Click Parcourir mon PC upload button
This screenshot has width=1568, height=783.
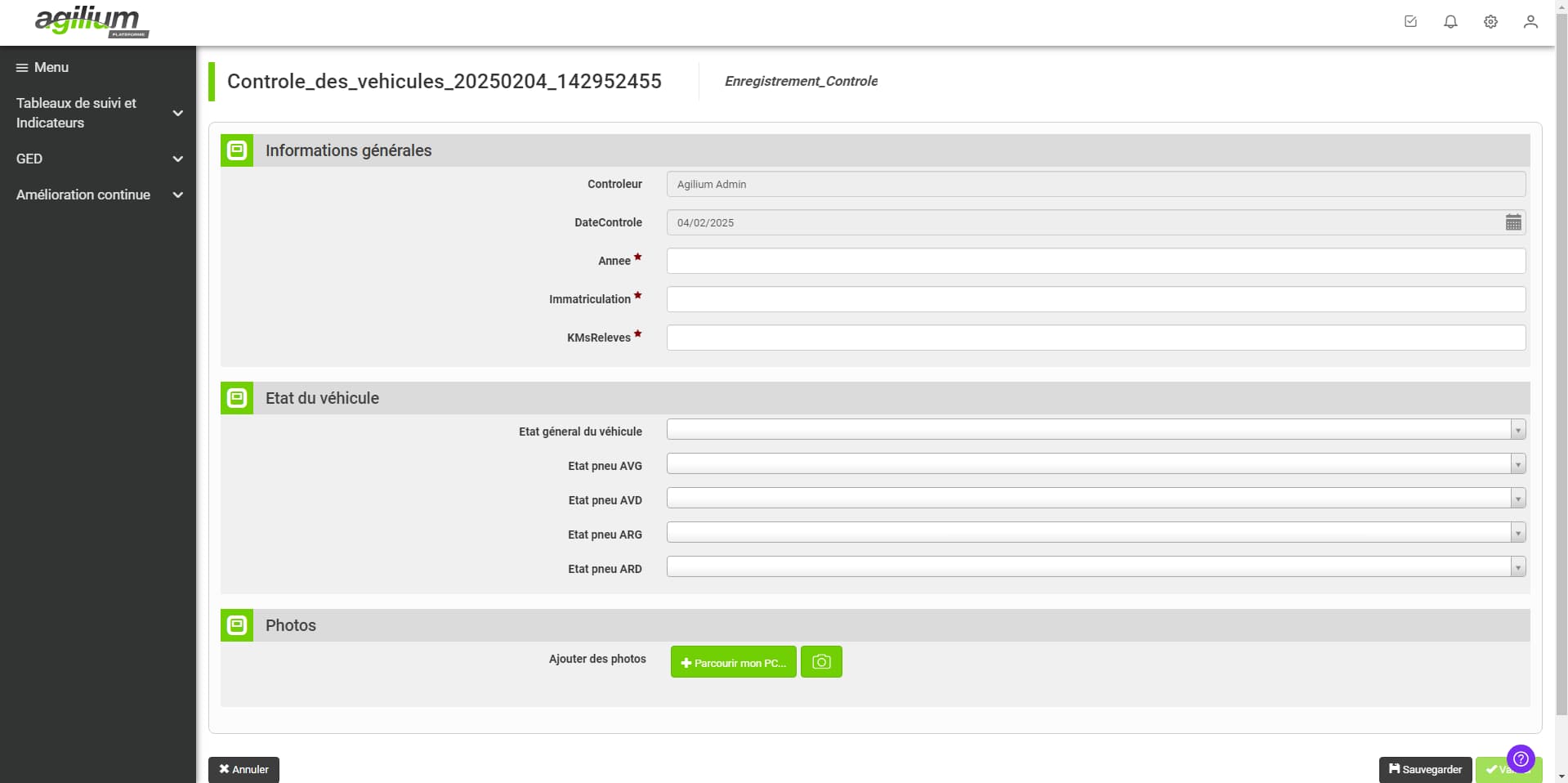pyautogui.click(x=734, y=662)
